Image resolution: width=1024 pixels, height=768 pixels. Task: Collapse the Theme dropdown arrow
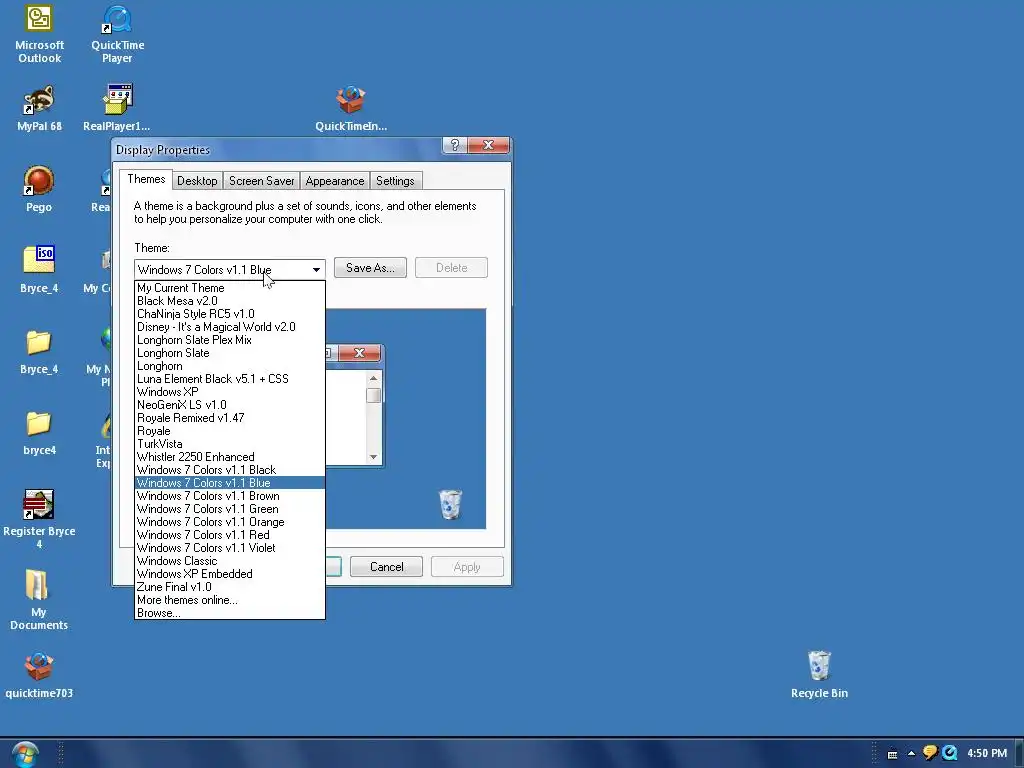pos(316,269)
